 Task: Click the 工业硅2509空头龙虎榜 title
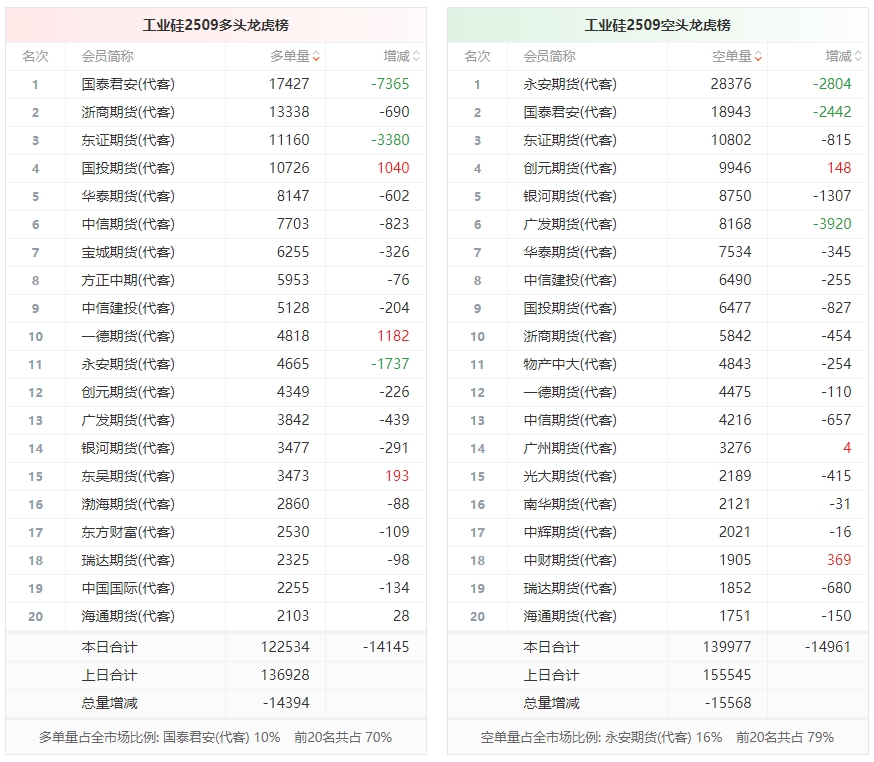coord(658,25)
